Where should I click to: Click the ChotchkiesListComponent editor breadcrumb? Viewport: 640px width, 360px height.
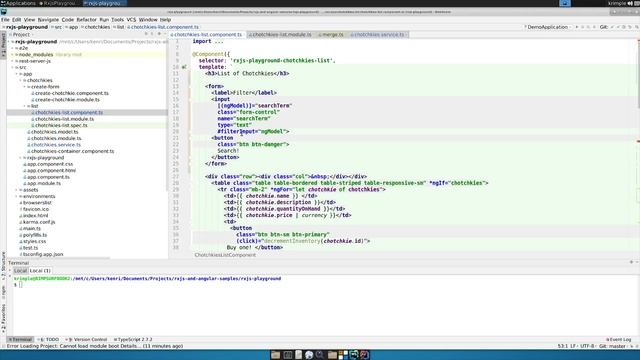225,255
